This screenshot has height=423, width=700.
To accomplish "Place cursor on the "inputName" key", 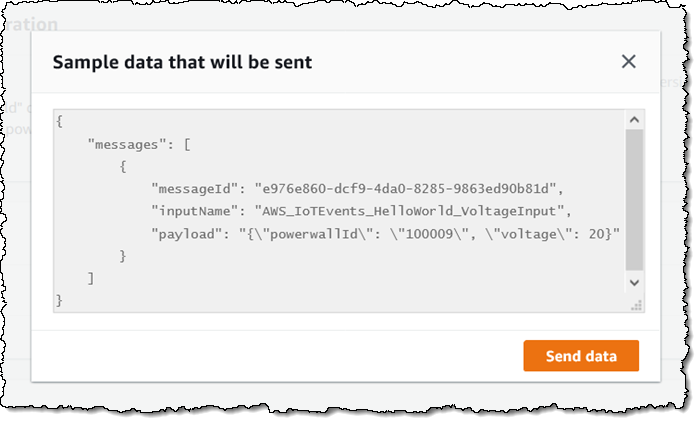I will [195, 210].
